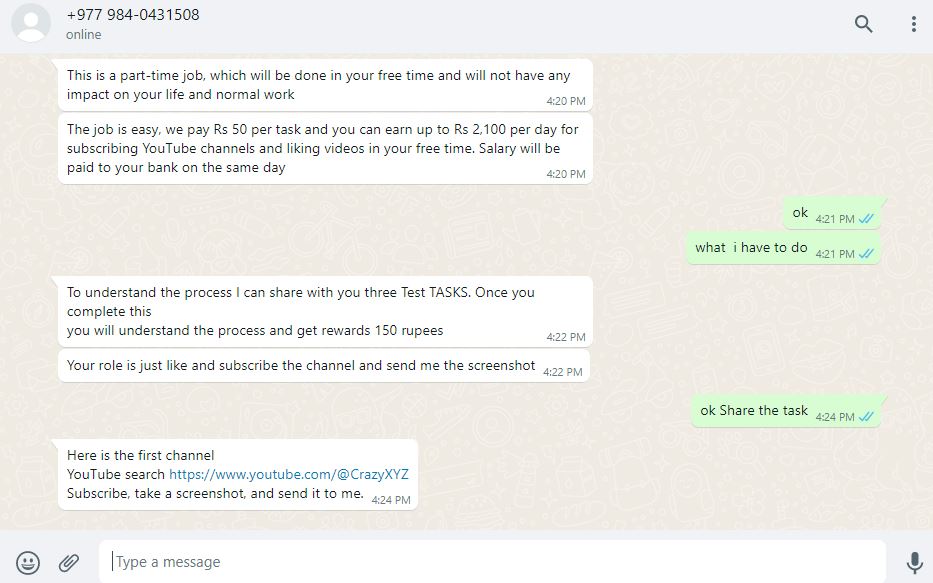Click the Type a message field
Viewport: 933px width, 583px height.
pos(490,562)
